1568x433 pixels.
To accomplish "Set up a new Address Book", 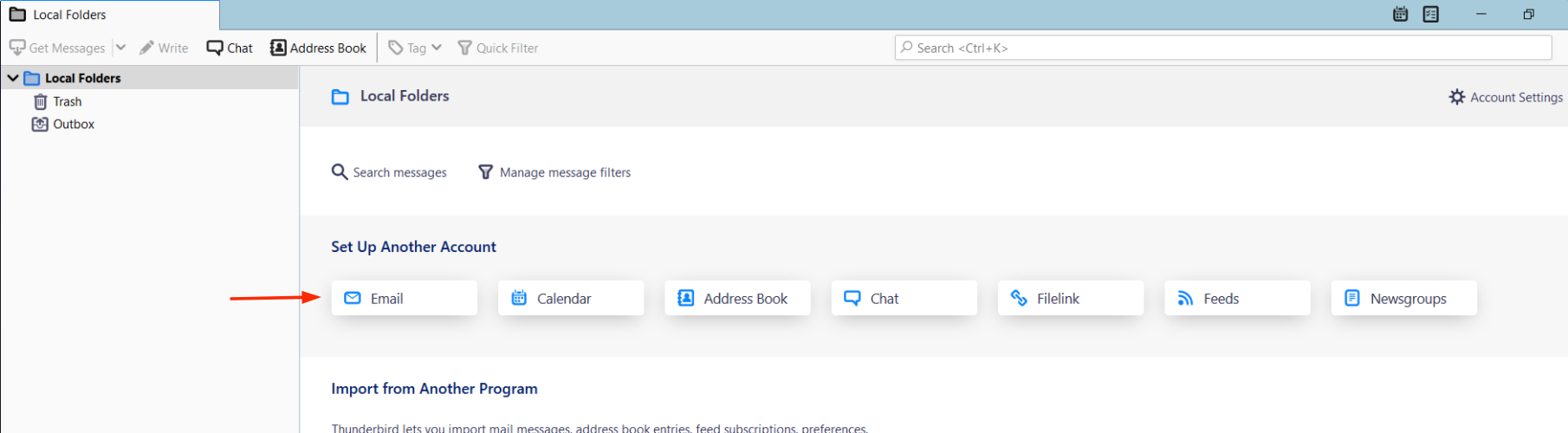I will pos(738,298).
